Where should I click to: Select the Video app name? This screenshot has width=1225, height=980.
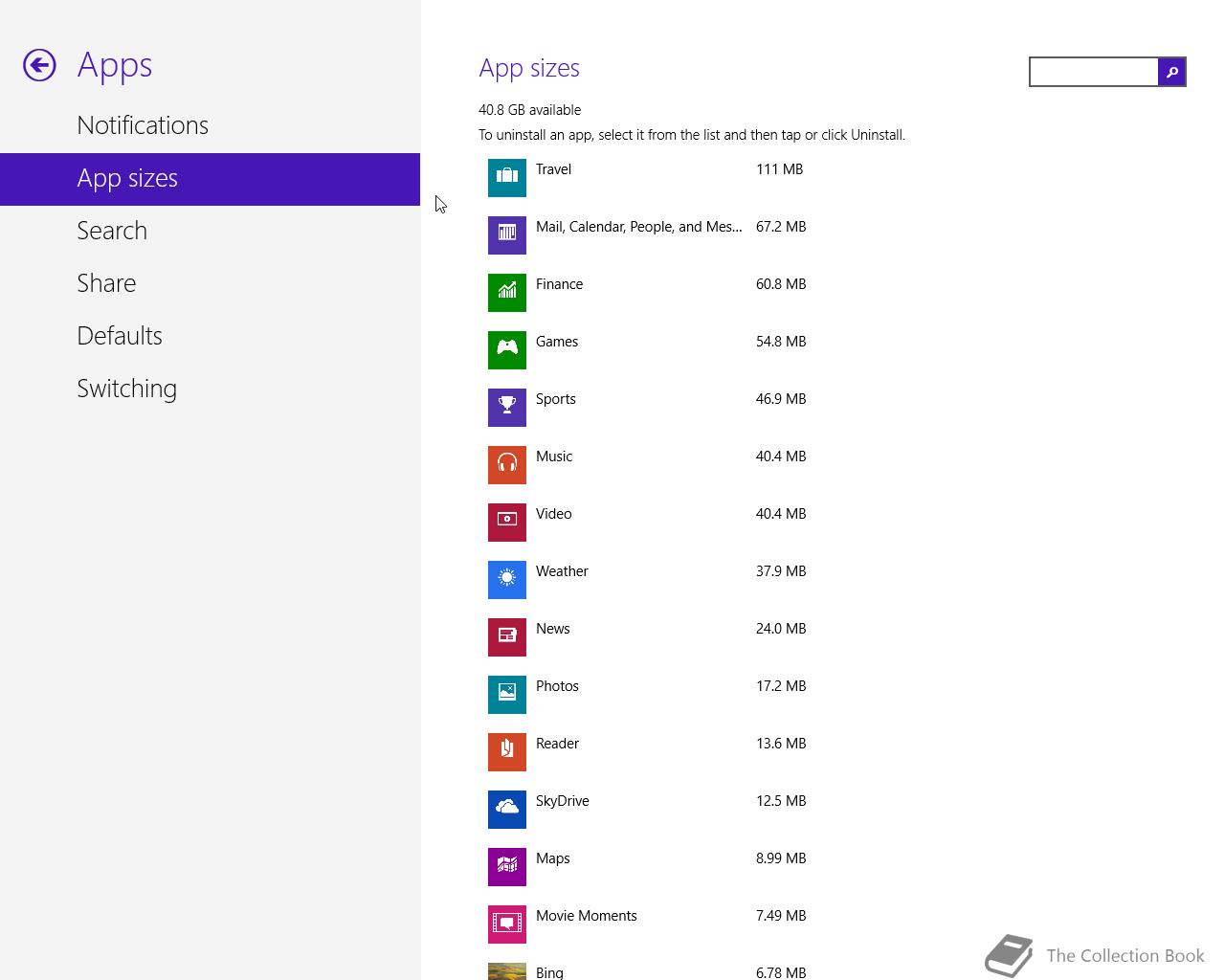[x=554, y=514]
